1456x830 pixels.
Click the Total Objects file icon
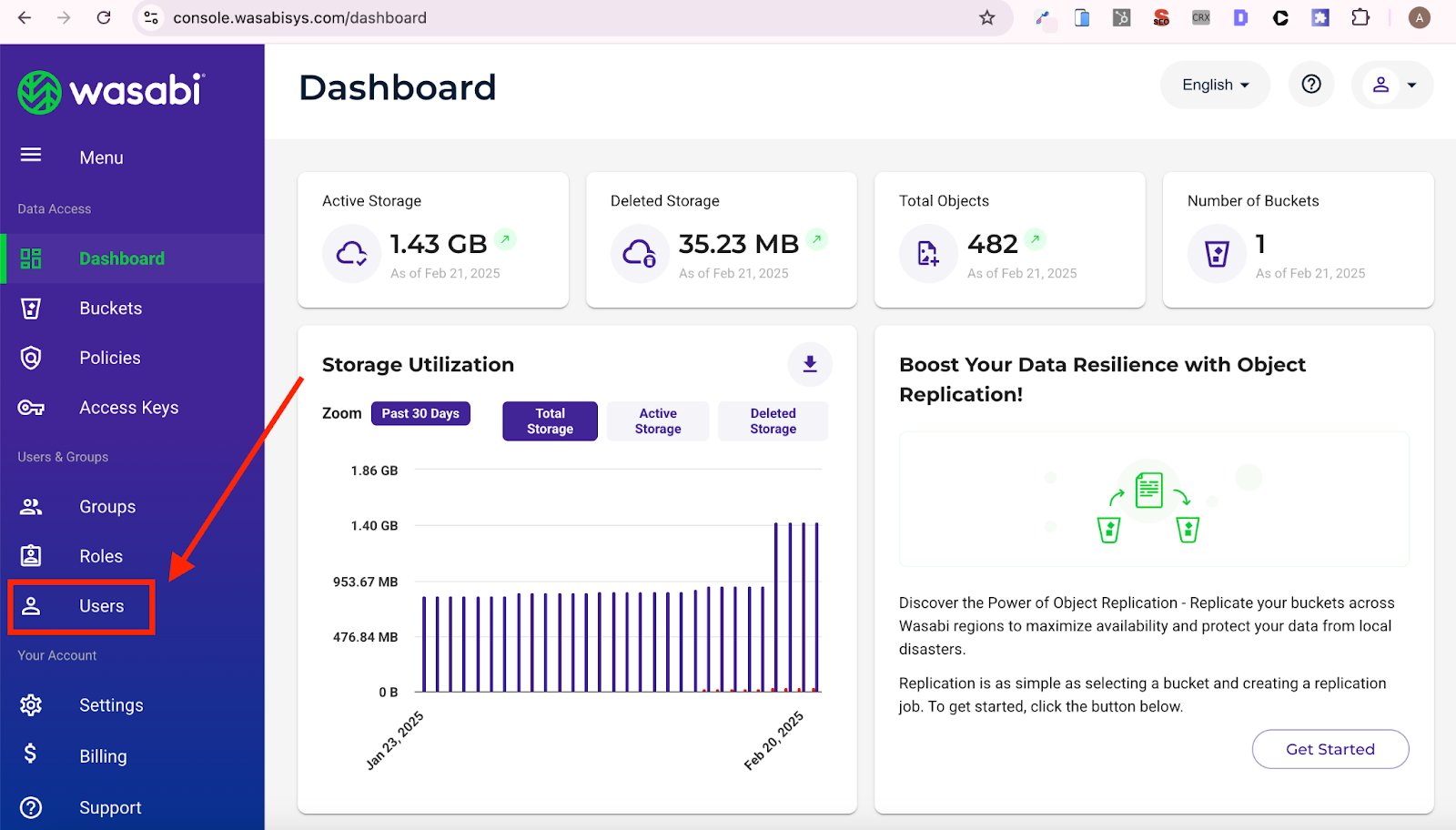[928, 254]
